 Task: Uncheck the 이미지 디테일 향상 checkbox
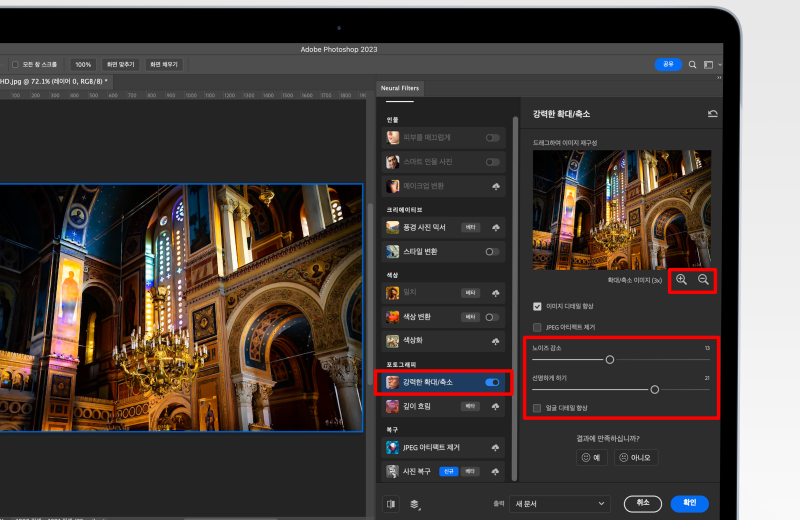click(537, 306)
